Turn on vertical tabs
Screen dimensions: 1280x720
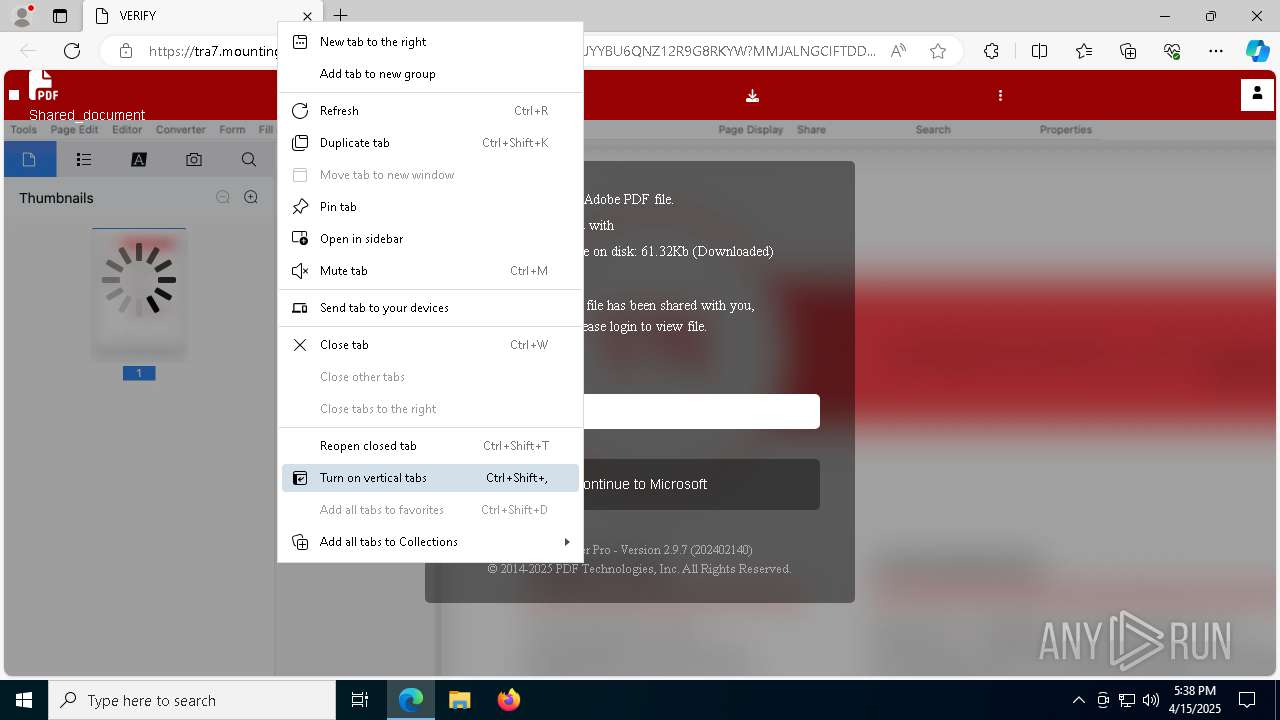click(430, 478)
